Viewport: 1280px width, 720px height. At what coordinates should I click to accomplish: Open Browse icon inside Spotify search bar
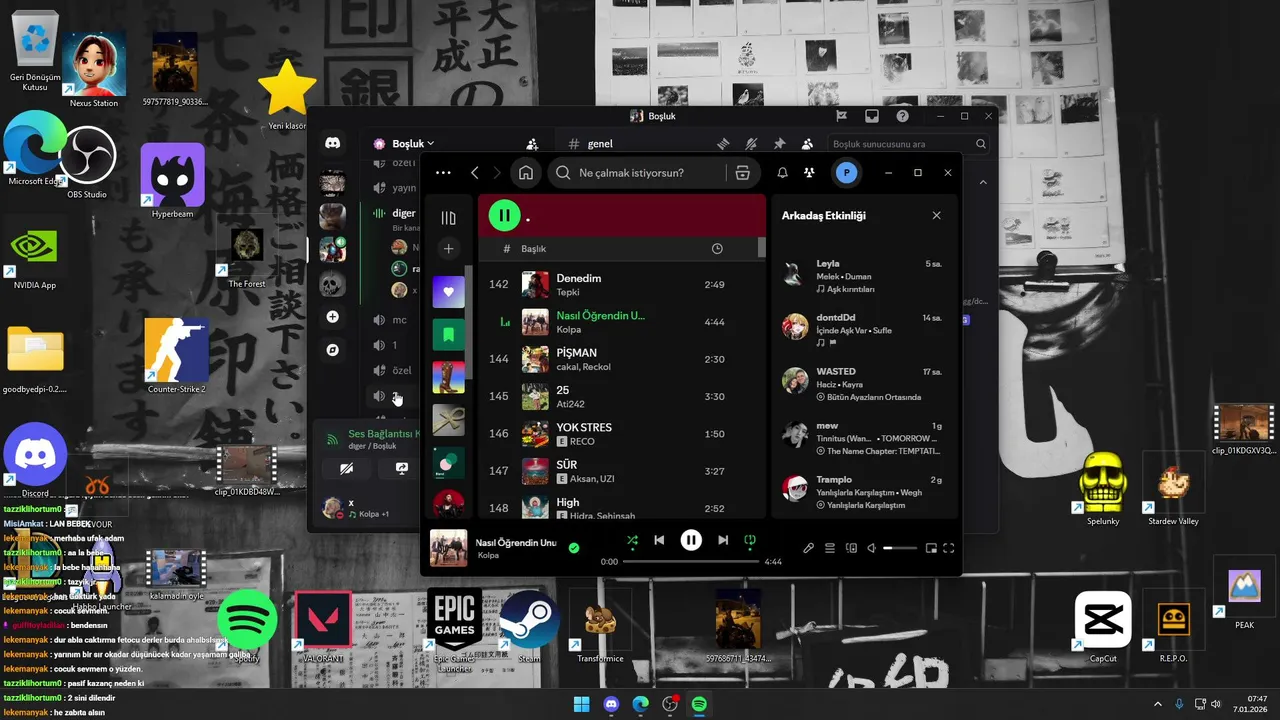coord(742,173)
